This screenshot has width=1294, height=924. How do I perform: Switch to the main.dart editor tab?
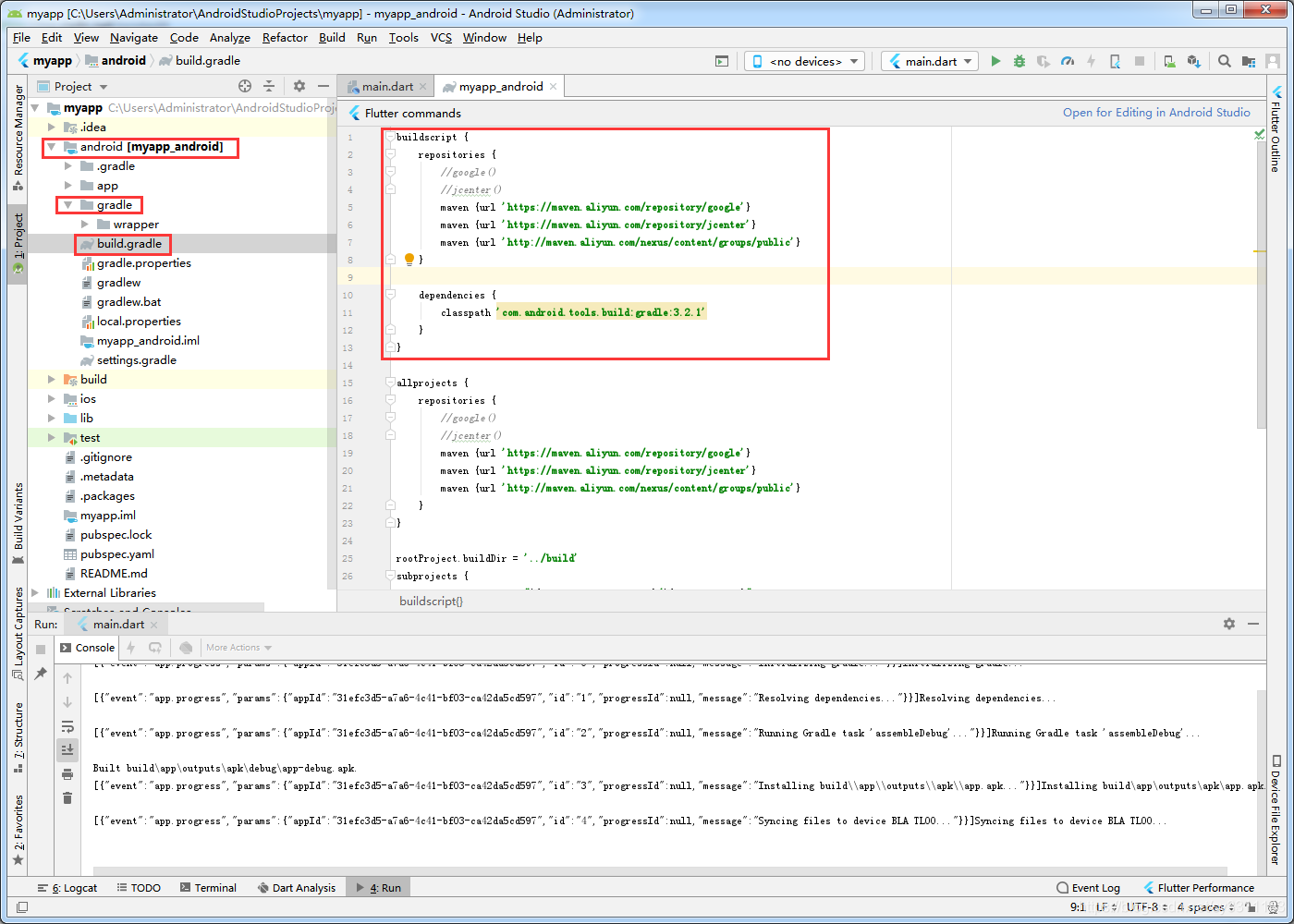point(385,86)
